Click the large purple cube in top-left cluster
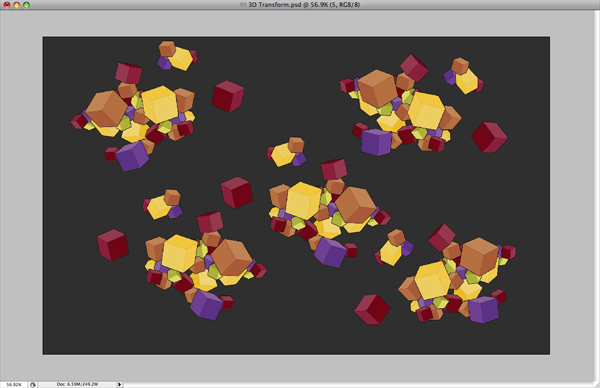The width and height of the screenshot is (600, 388). tap(132, 156)
